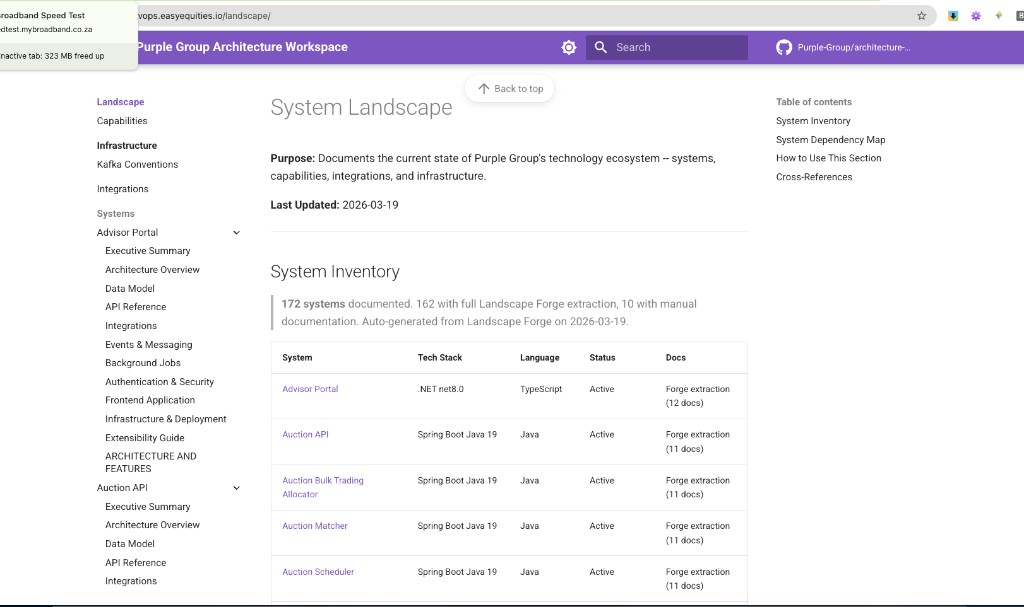The width and height of the screenshot is (1024, 607).
Task: Open Background Jobs page
Action: pyautogui.click(x=143, y=363)
